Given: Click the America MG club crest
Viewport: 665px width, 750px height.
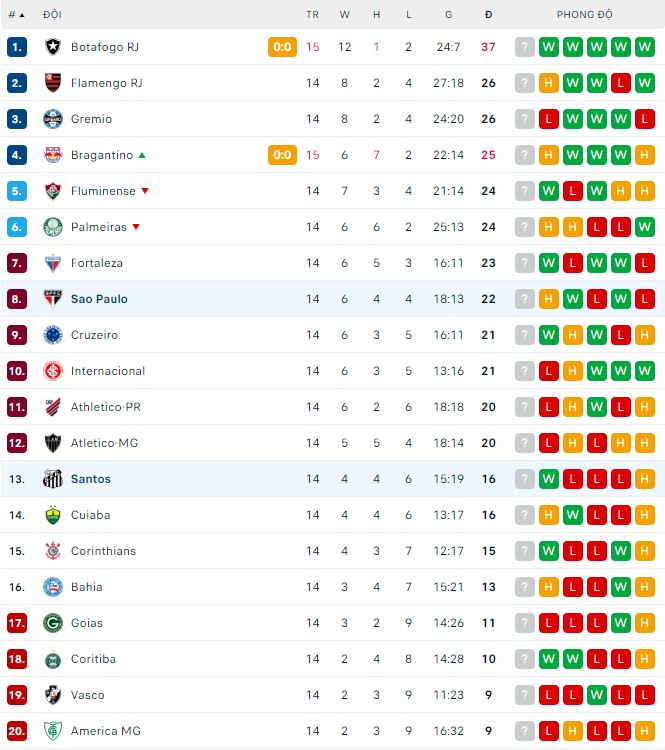Looking at the screenshot, I should pos(53,731).
